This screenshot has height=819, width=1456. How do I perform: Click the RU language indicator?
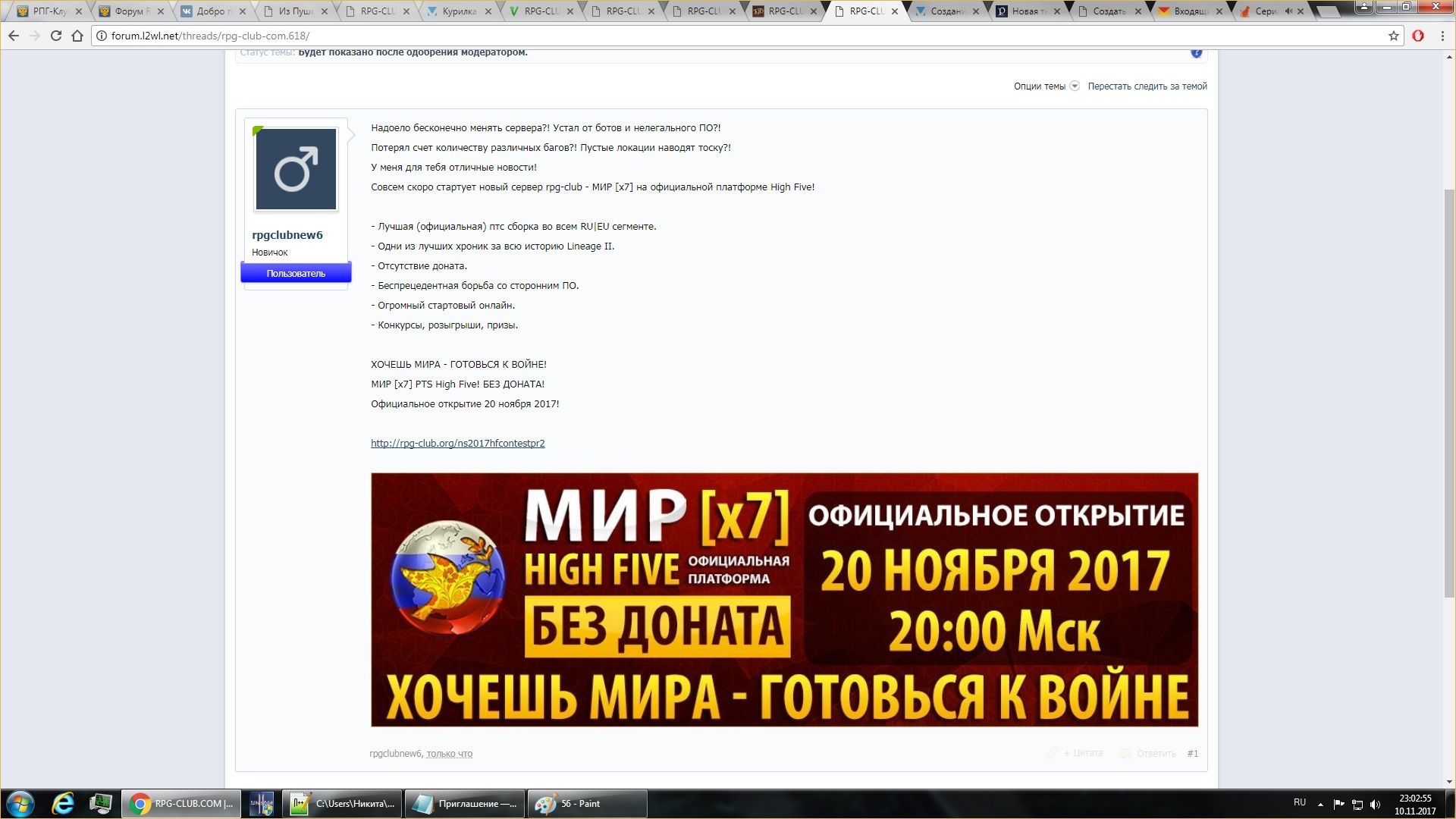click(1300, 802)
